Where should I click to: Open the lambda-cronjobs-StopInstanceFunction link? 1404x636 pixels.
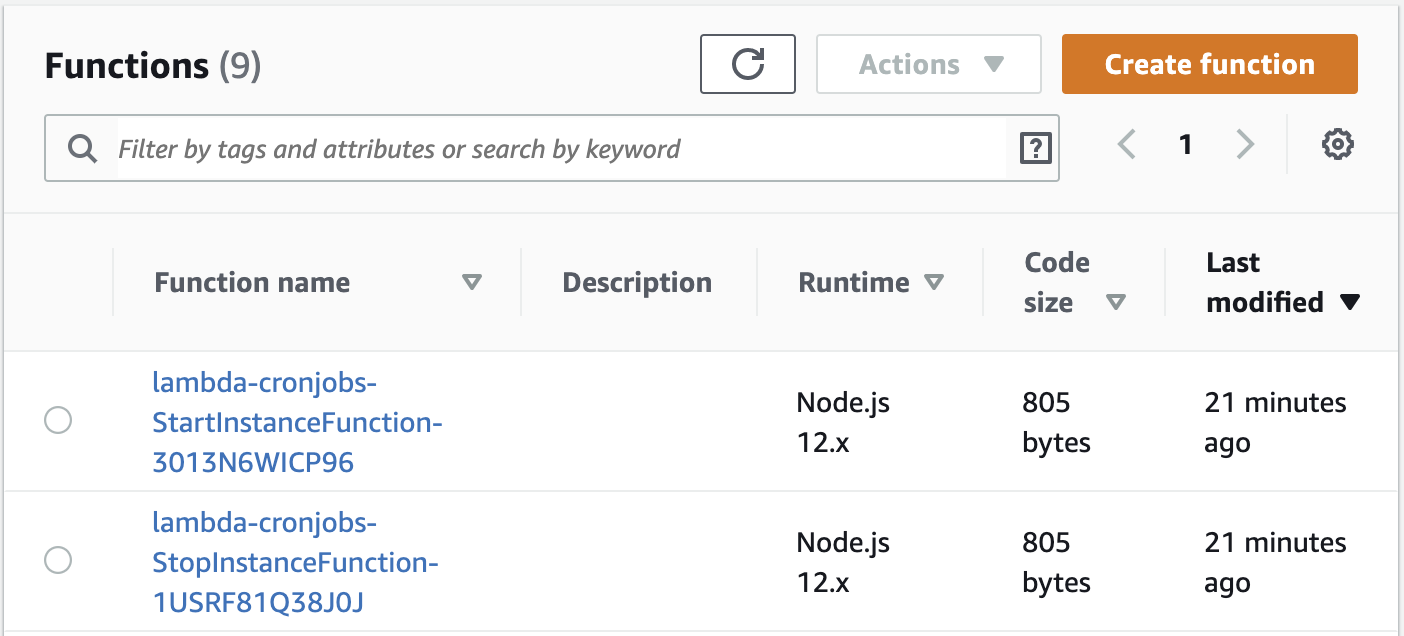295,562
